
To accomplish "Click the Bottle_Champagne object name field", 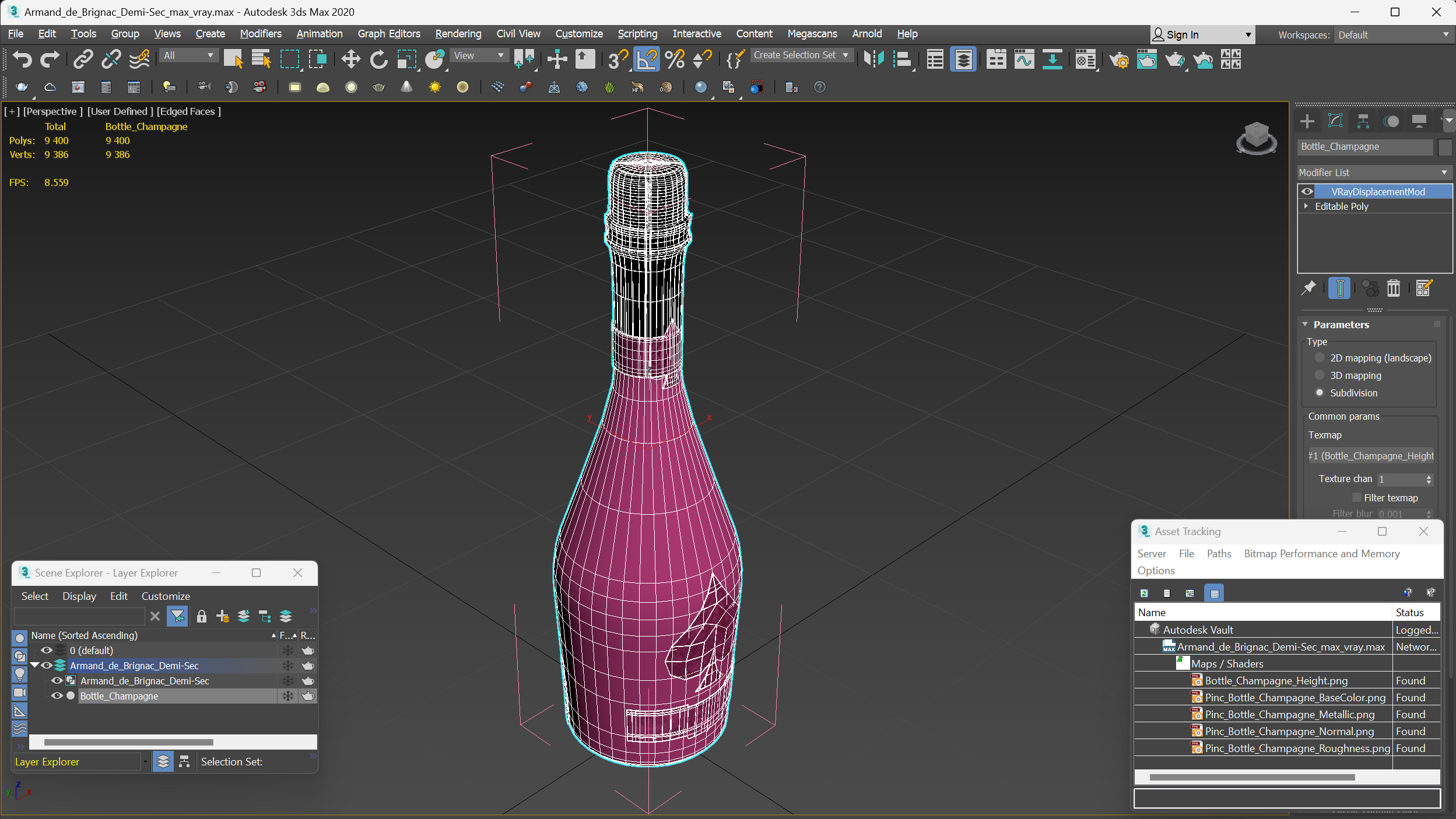I will (1366, 147).
